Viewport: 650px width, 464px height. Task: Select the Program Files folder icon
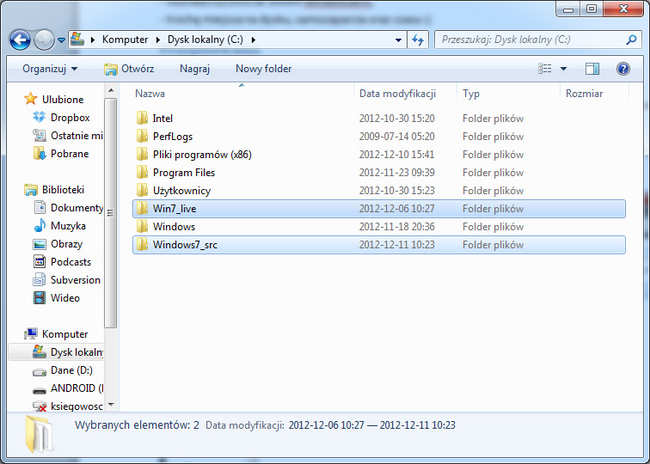[x=142, y=172]
